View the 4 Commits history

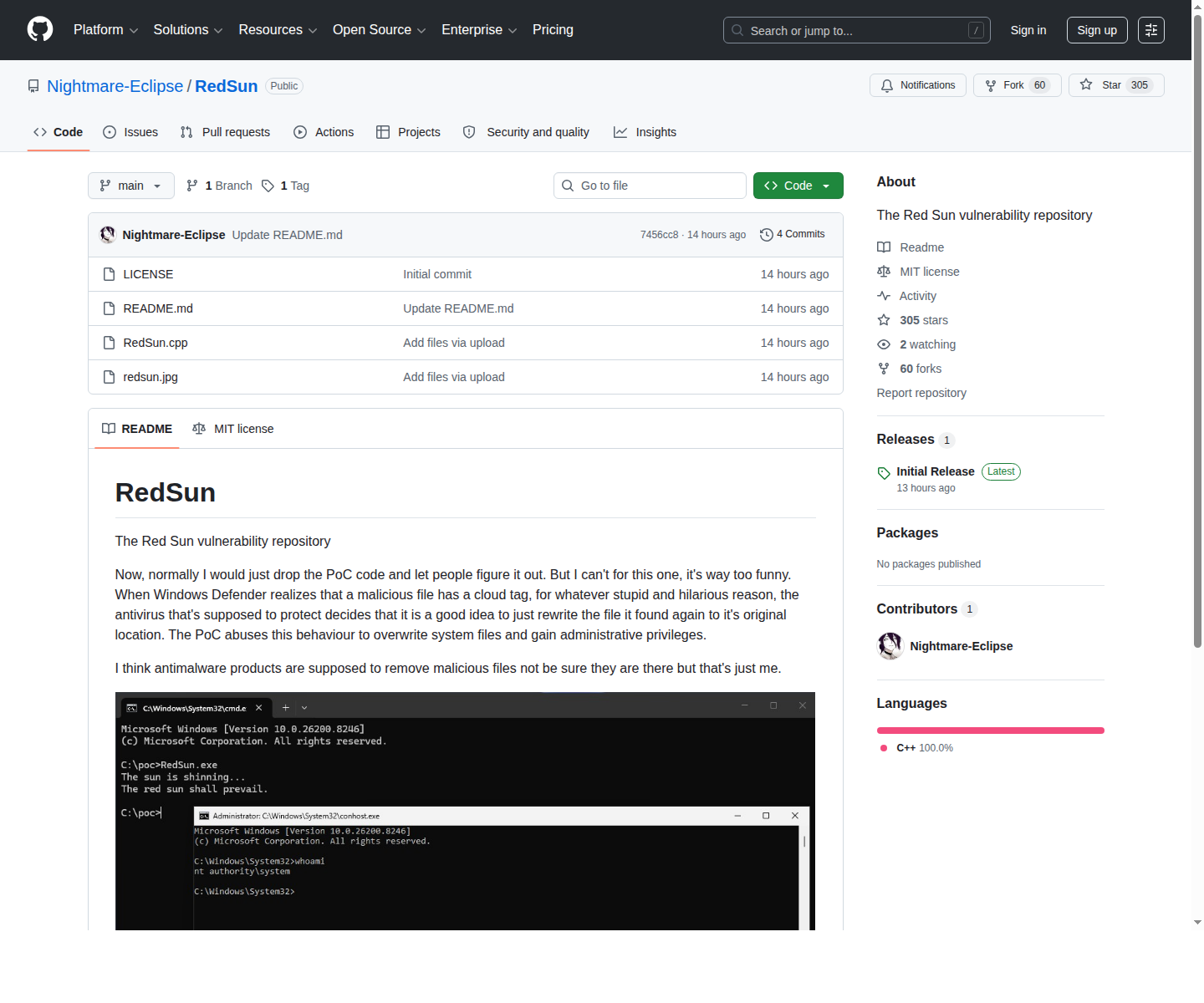[793, 234]
